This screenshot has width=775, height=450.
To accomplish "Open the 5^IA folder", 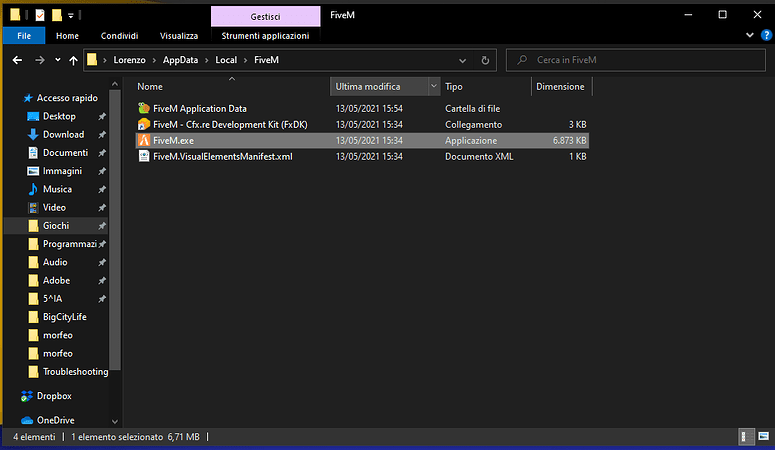I will (x=52, y=299).
